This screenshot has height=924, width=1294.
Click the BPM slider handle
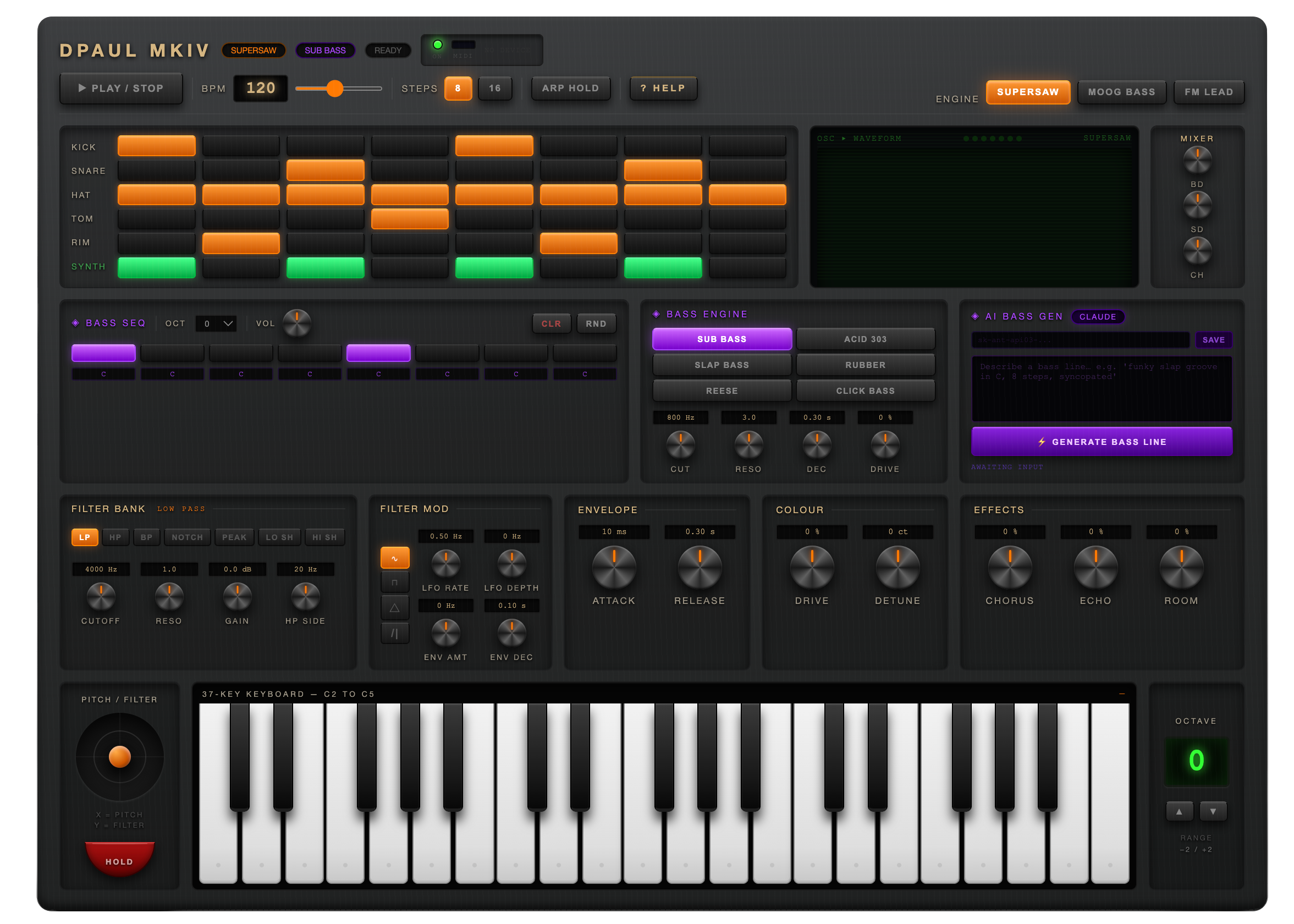[336, 88]
